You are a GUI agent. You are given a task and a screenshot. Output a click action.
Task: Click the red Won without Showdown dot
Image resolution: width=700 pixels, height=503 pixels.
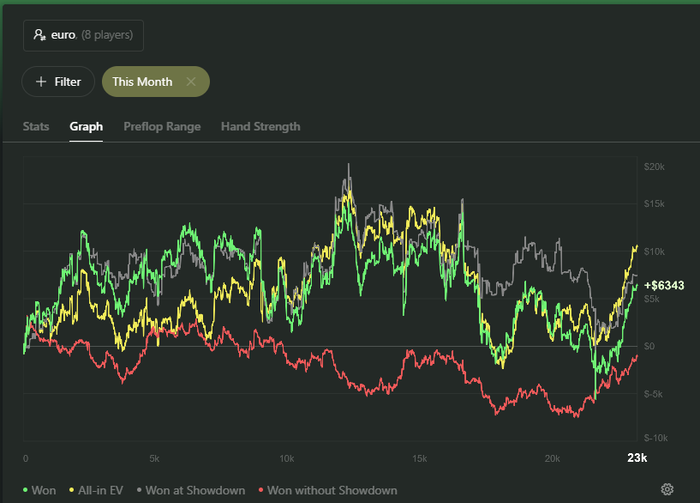point(262,490)
